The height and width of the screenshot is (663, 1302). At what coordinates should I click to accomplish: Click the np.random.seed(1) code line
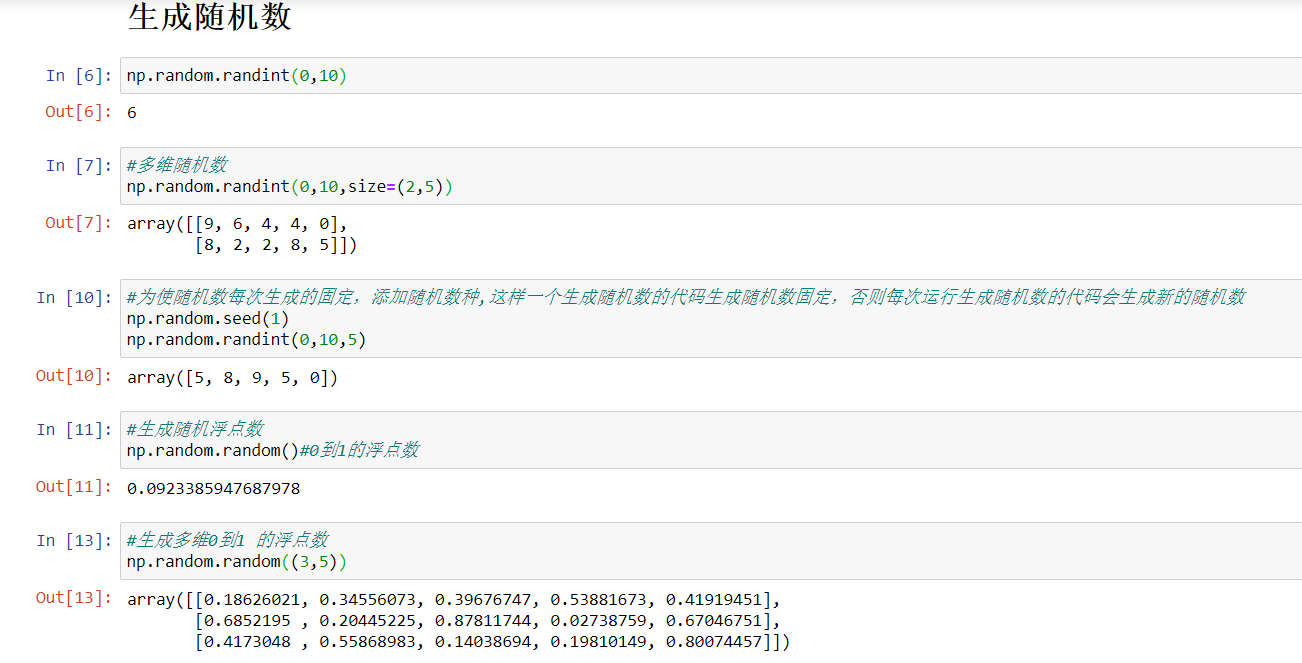point(208,318)
